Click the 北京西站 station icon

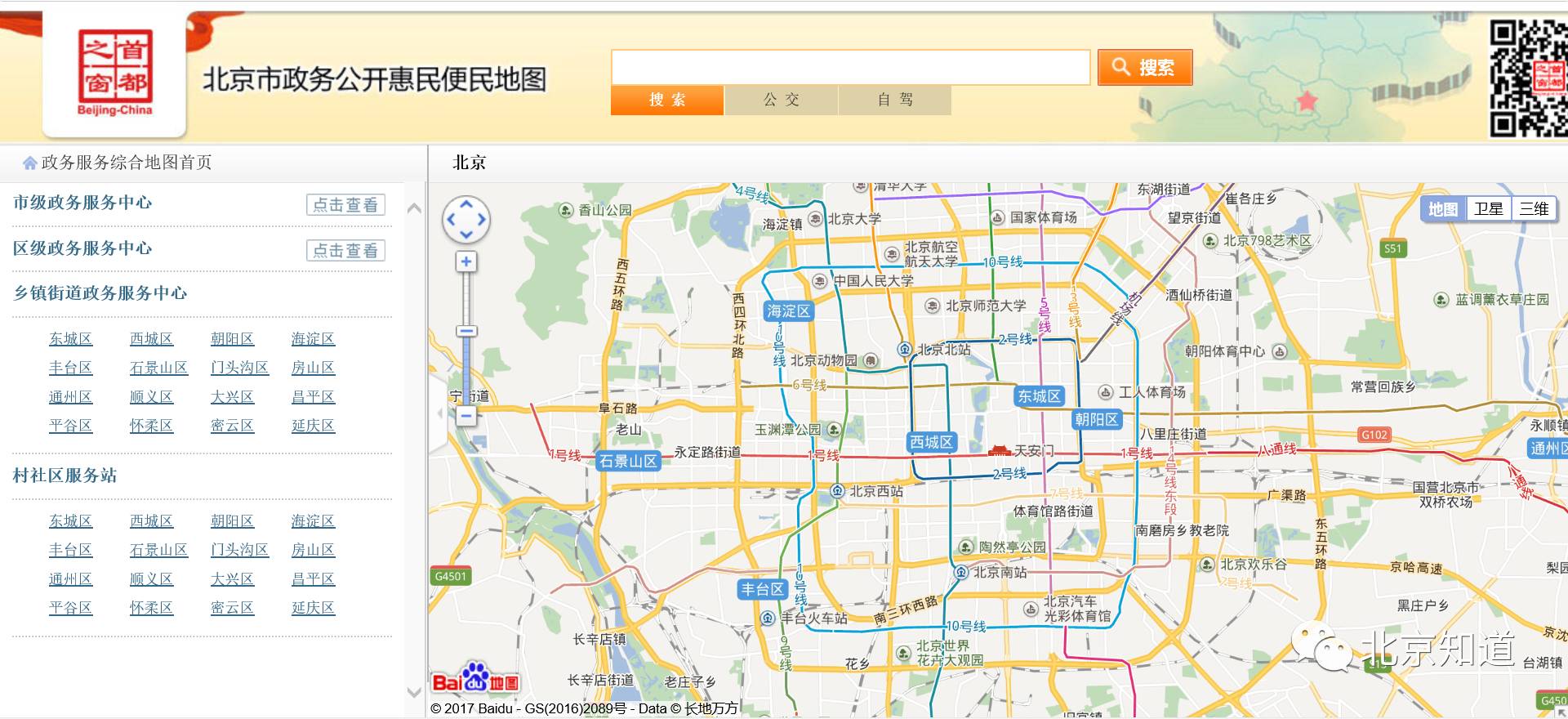837,490
